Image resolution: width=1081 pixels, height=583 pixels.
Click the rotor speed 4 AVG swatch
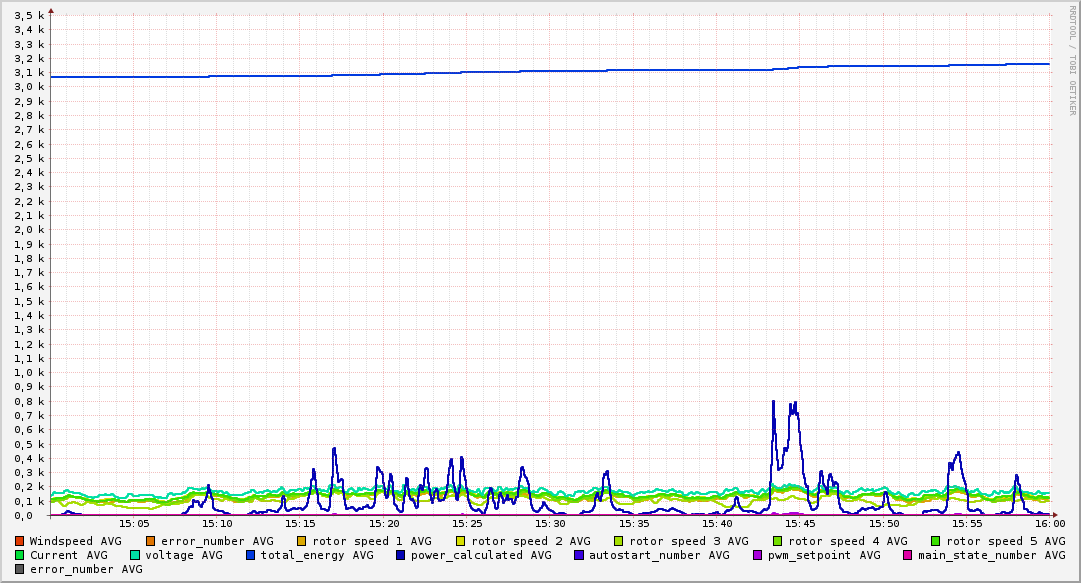coord(778,542)
